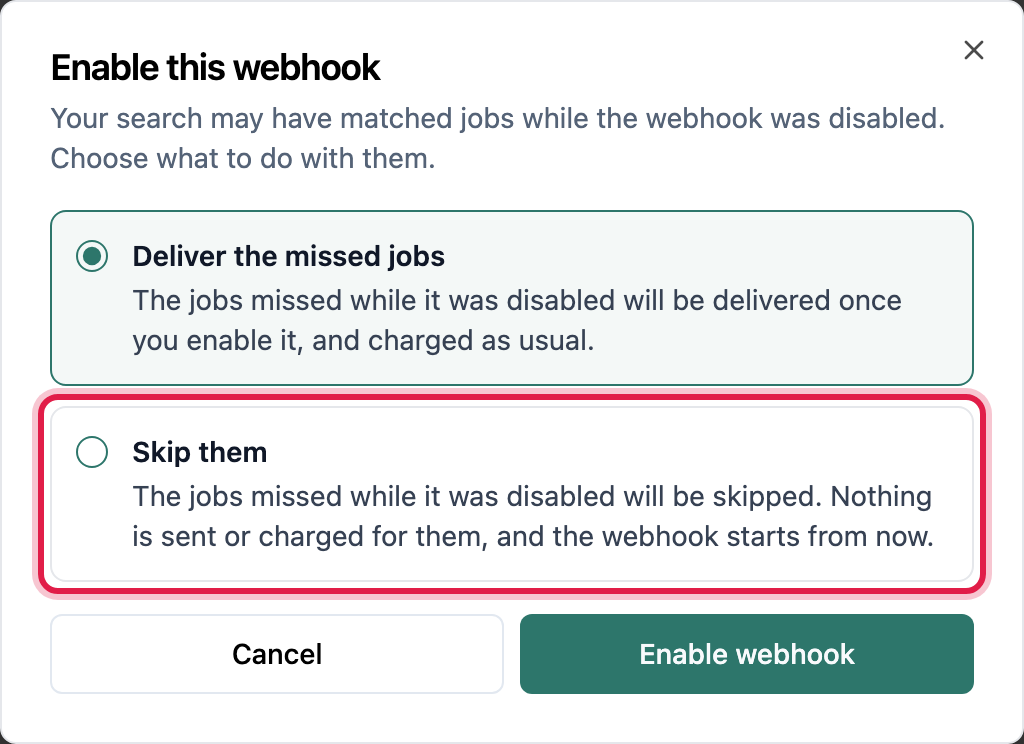Image resolution: width=1024 pixels, height=744 pixels.
Task: Select the Deliver the missed jobs radio button
Action: (x=92, y=256)
